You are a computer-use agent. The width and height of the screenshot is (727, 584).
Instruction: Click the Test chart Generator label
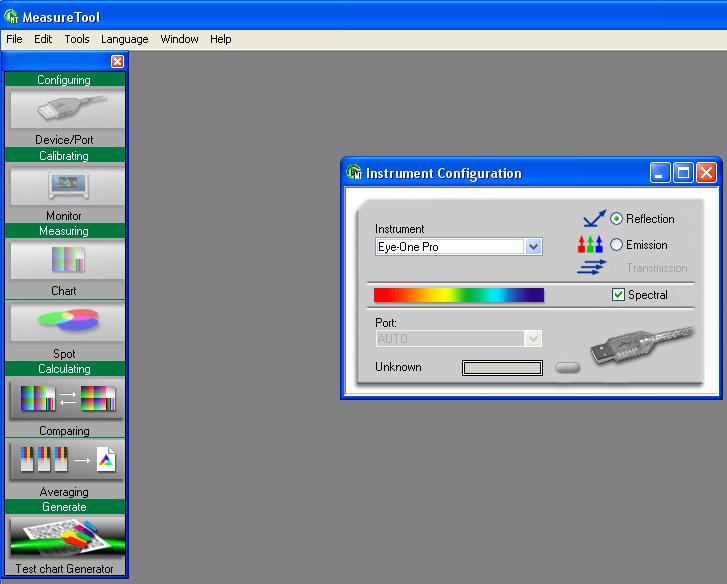[x=64, y=569]
